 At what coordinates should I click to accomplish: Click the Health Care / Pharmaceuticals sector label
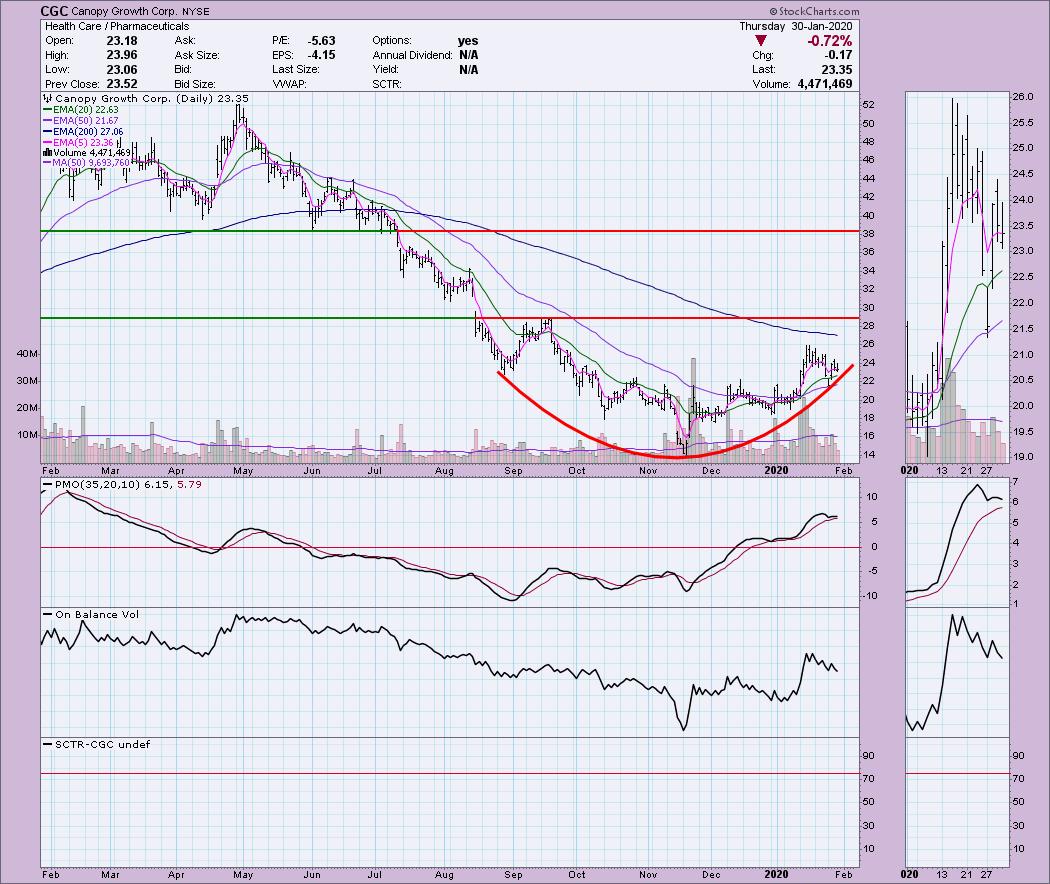pos(117,26)
